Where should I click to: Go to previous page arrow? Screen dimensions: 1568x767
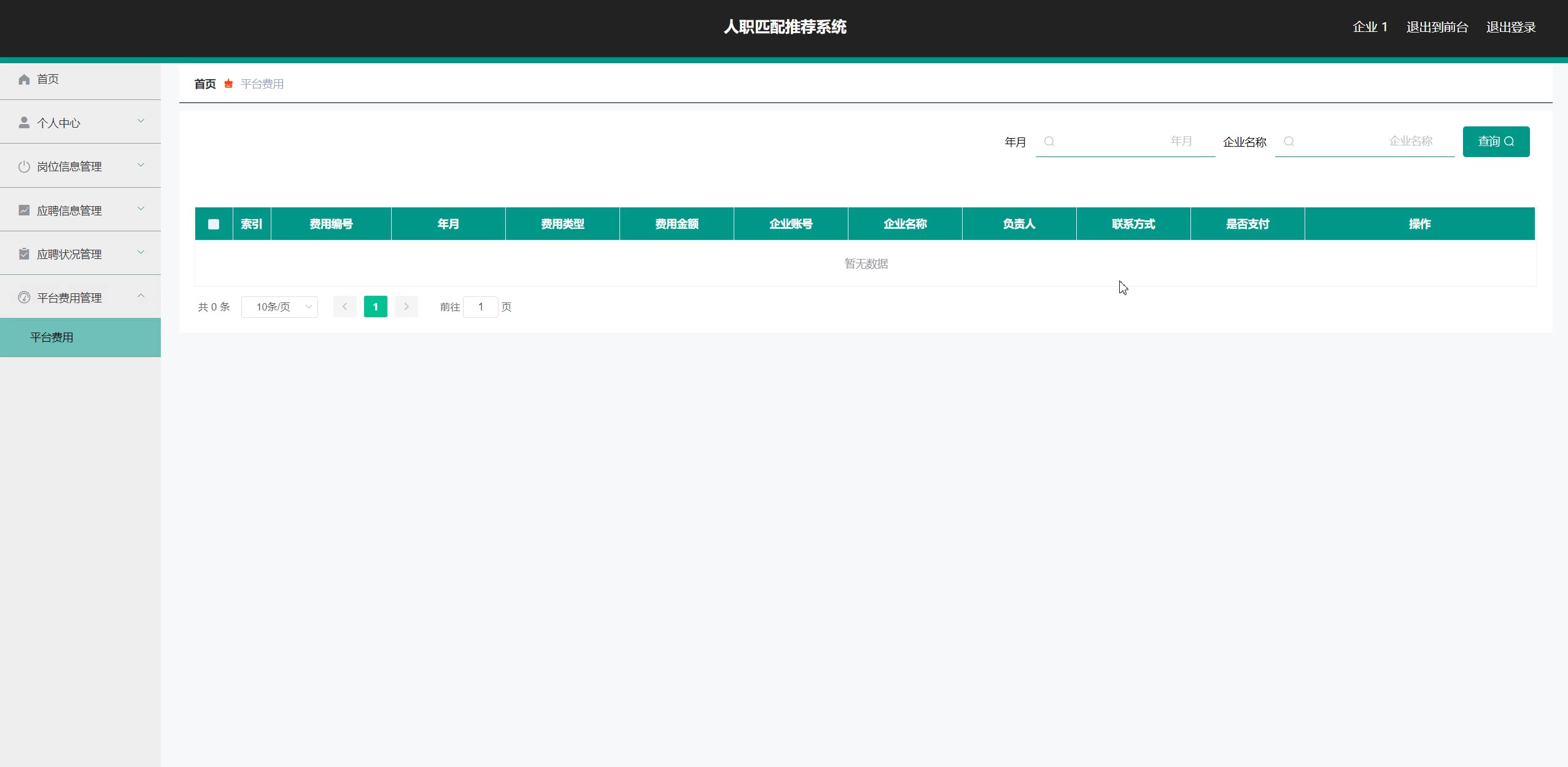(x=345, y=306)
